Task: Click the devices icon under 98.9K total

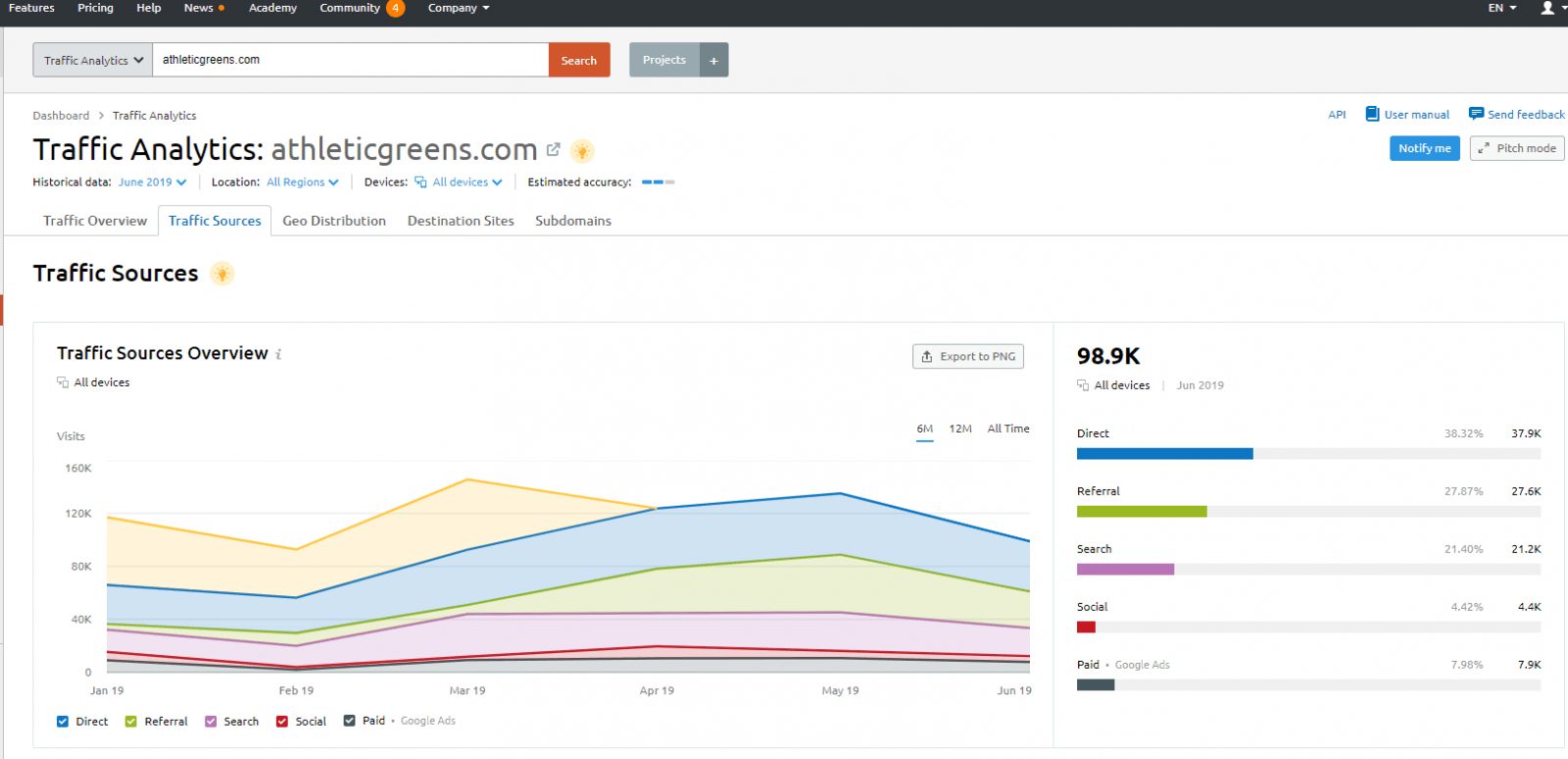Action: pos(1083,385)
